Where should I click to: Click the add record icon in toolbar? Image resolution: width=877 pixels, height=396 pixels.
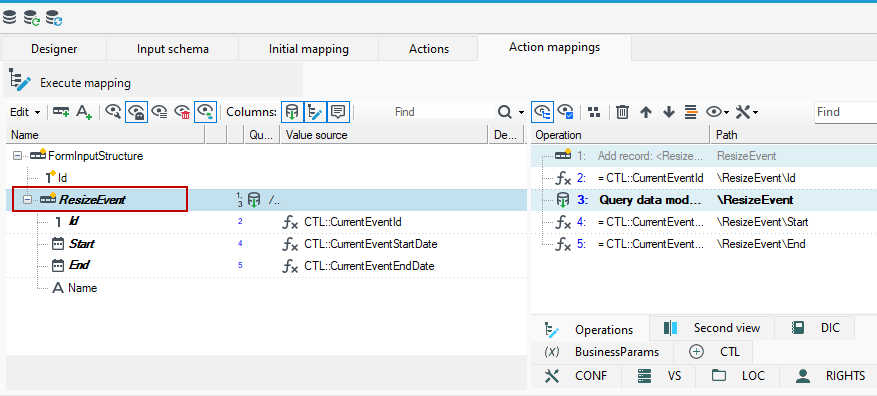click(61, 112)
